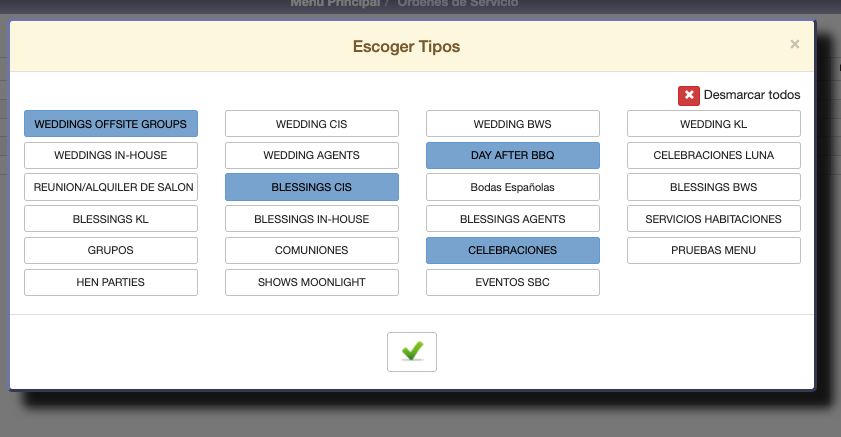
Task: Select the Bodas Españolas type
Action: pyautogui.click(x=512, y=187)
